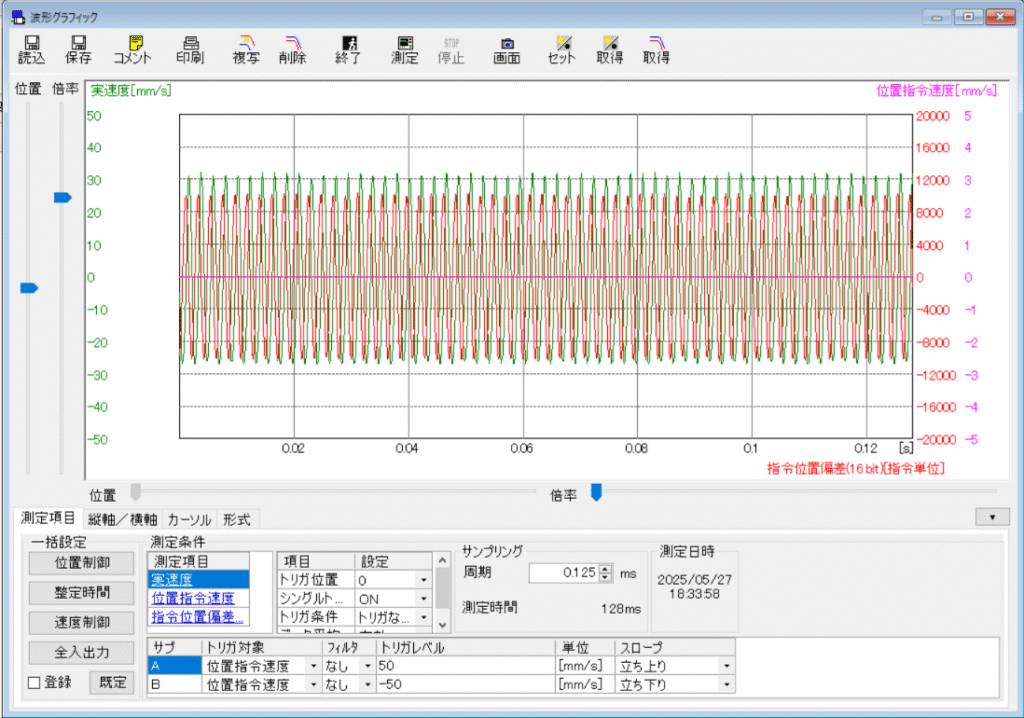Click the 周期 sampling period input field
The image size is (1024, 718).
[562, 573]
